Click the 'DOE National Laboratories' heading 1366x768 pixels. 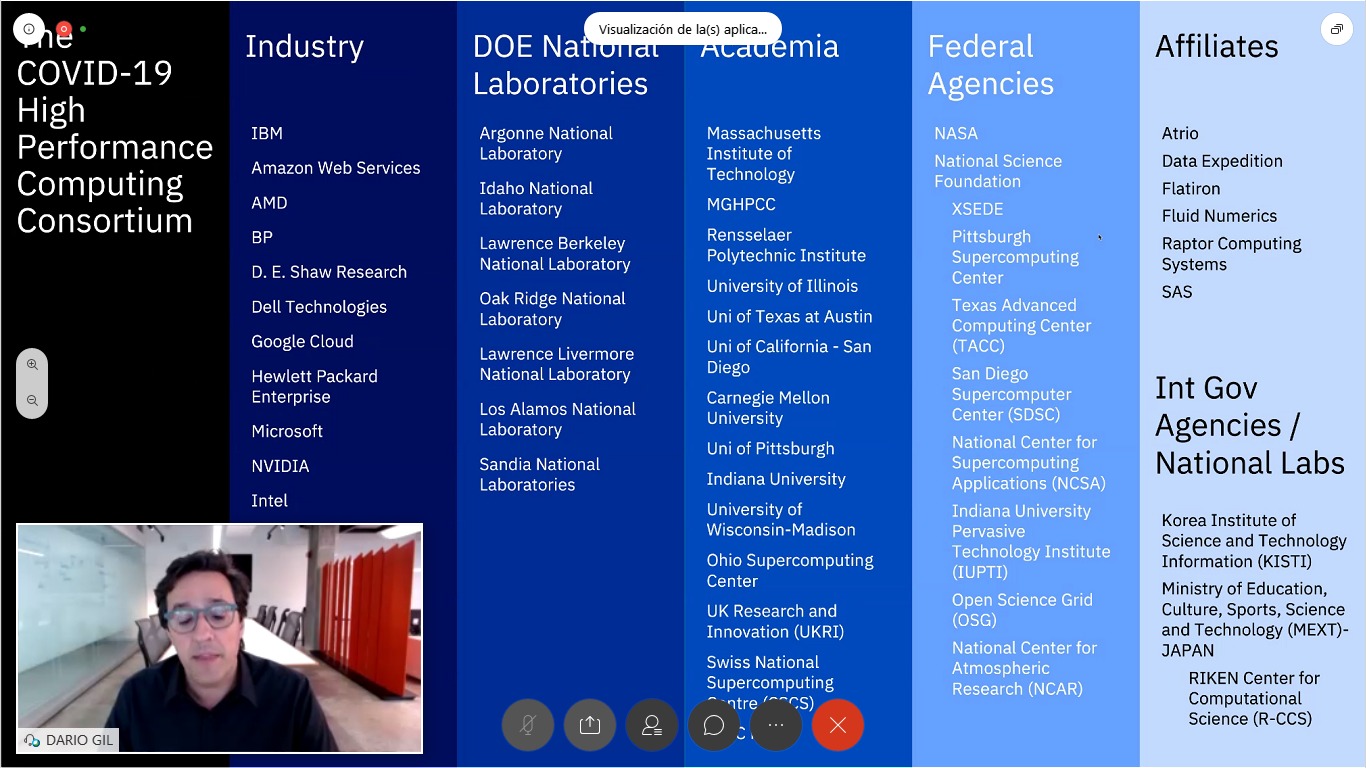[565, 65]
